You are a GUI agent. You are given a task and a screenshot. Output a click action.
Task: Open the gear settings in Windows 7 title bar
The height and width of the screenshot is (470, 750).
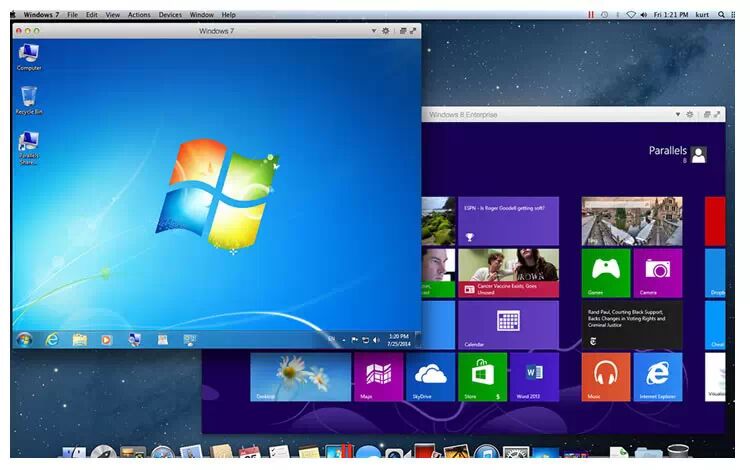click(386, 31)
